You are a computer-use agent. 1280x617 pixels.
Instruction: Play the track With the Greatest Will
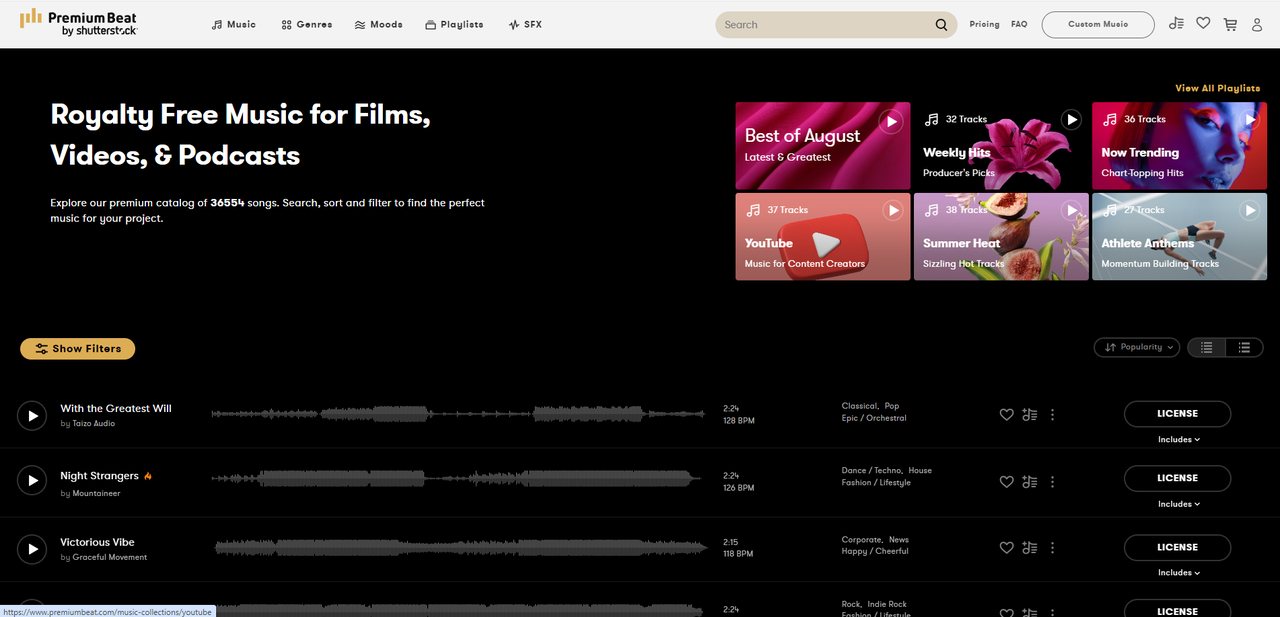(32, 415)
